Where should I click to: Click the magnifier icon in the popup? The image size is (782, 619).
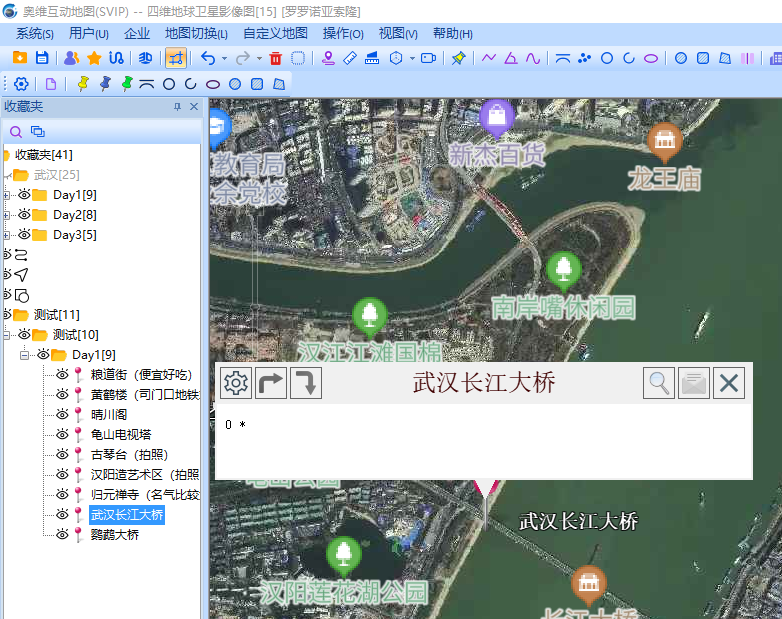[x=659, y=382]
